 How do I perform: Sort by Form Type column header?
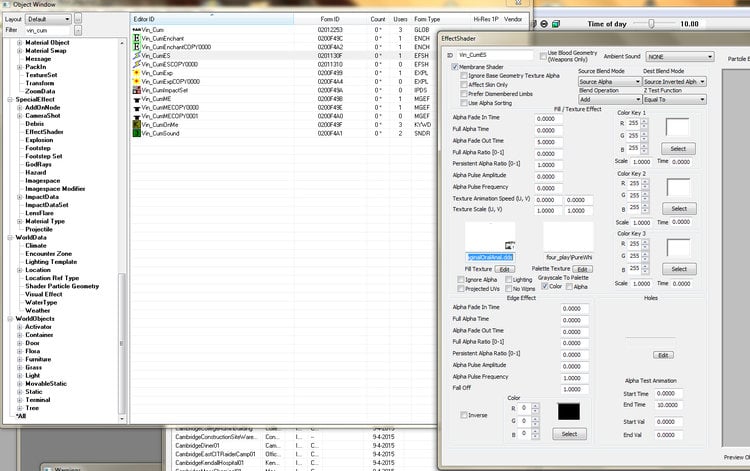pos(428,19)
